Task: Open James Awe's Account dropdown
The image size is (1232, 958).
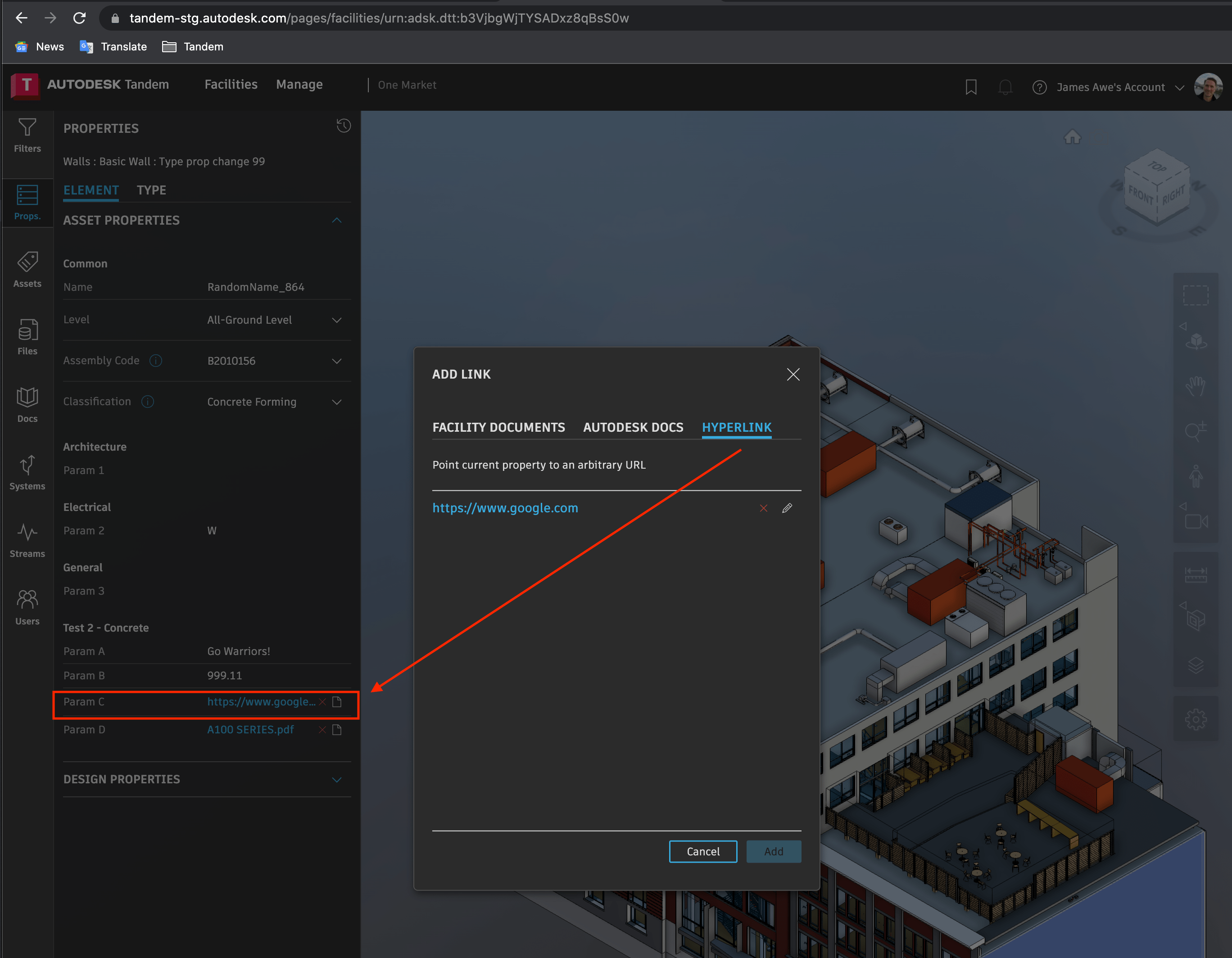Action: [x=1120, y=87]
